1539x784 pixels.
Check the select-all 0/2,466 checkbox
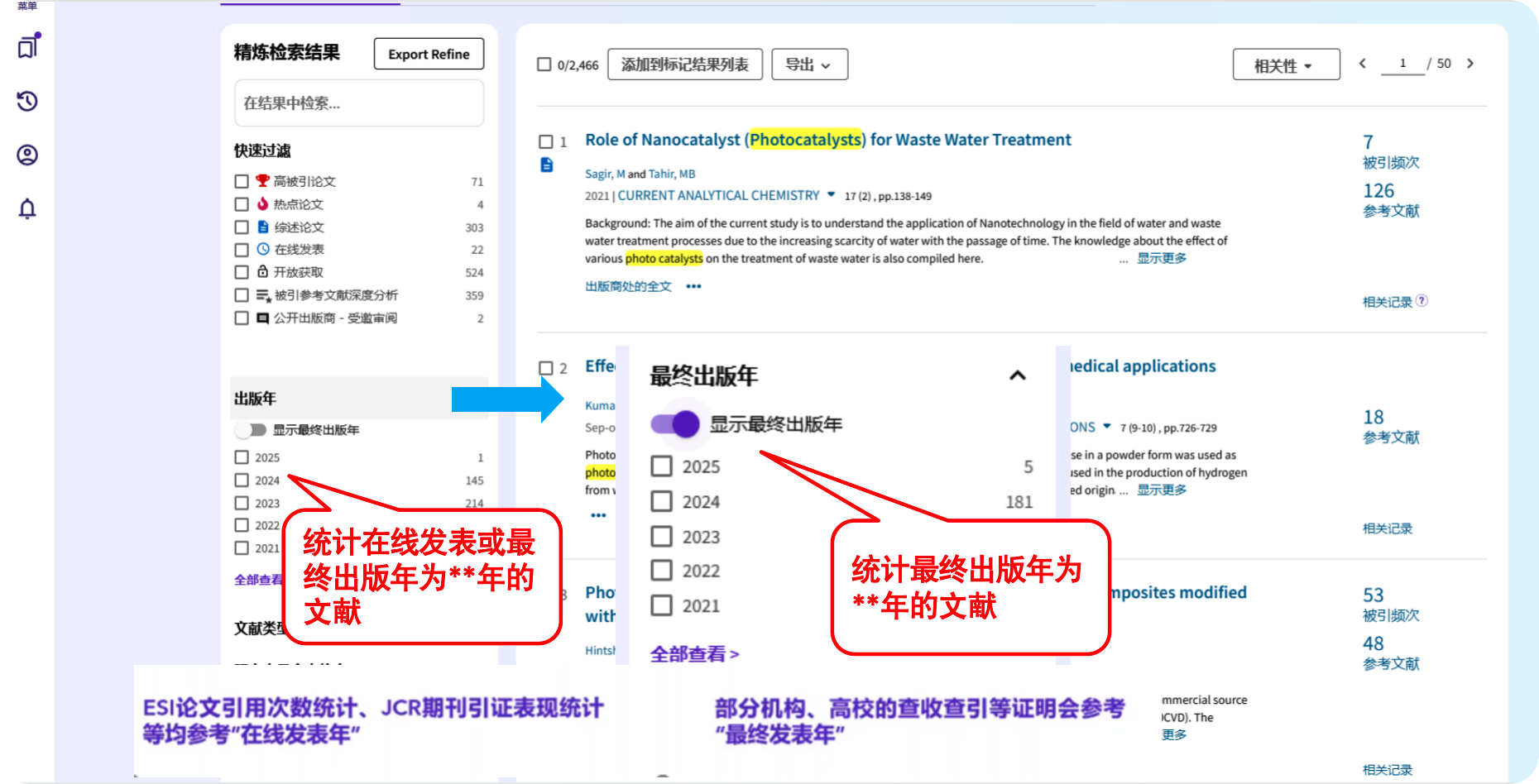[x=544, y=65]
